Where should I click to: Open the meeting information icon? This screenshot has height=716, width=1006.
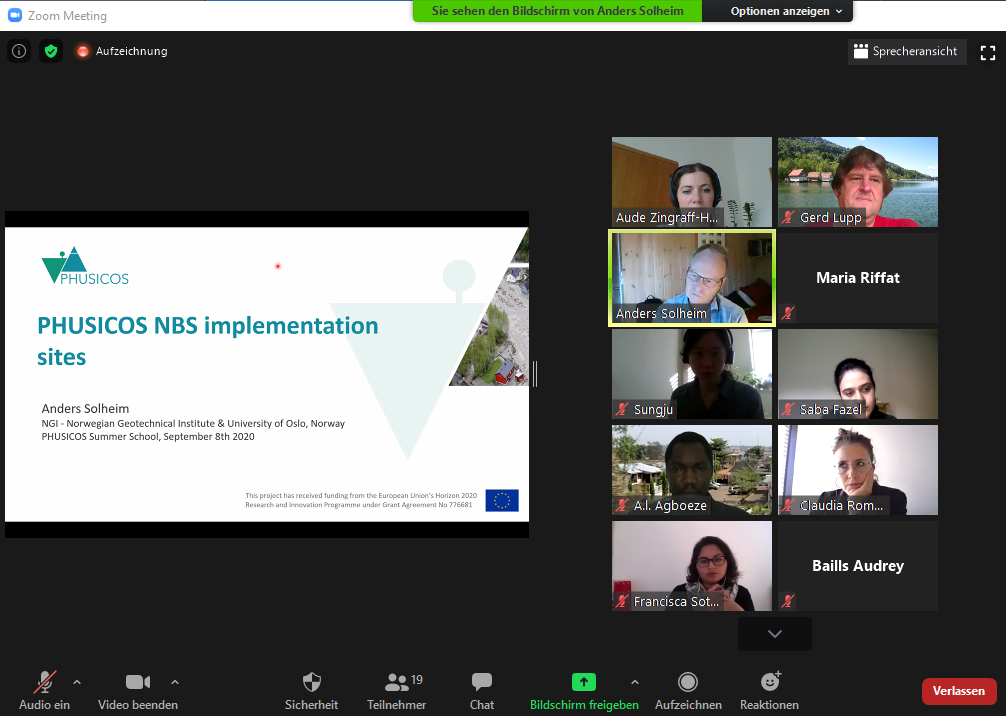coord(19,51)
